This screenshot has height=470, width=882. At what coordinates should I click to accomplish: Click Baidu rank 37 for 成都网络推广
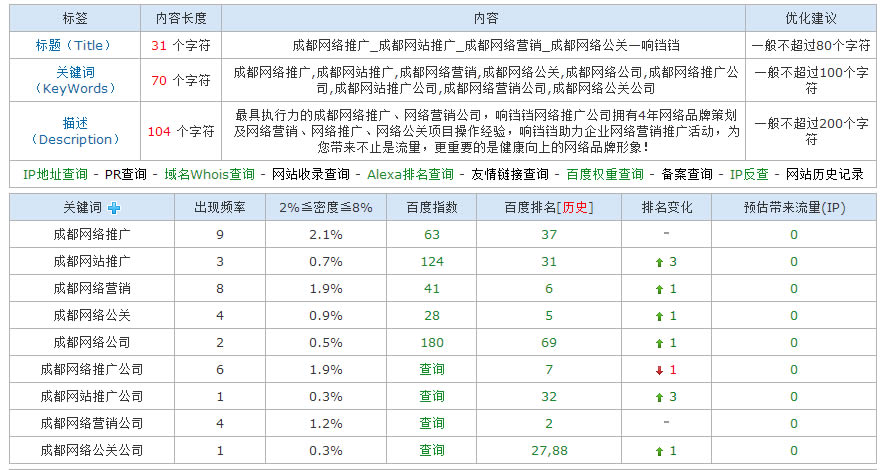[x=549, y=234]
